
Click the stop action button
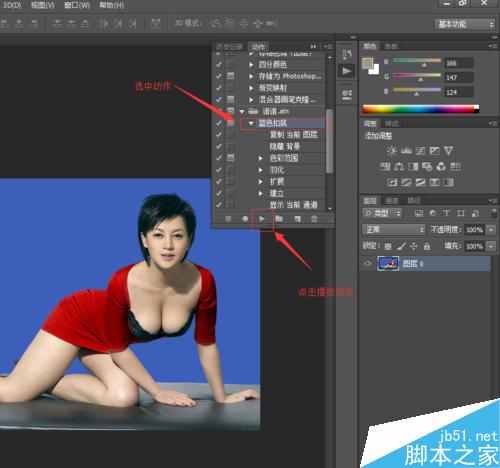[x=228, y=219]
